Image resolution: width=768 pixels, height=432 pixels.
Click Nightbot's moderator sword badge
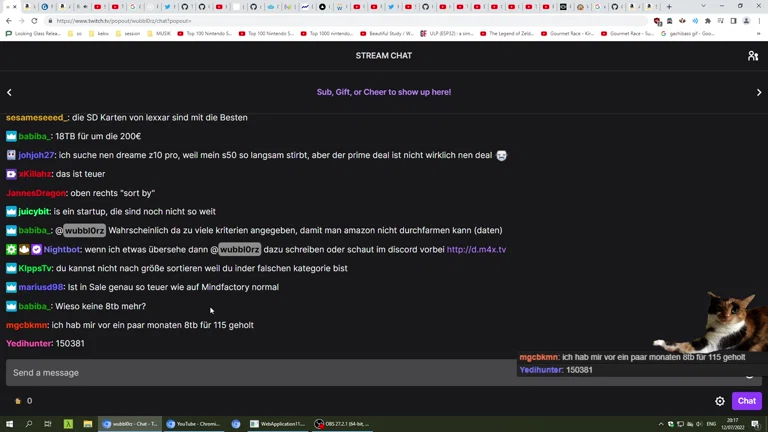click(x=11, y=249)
